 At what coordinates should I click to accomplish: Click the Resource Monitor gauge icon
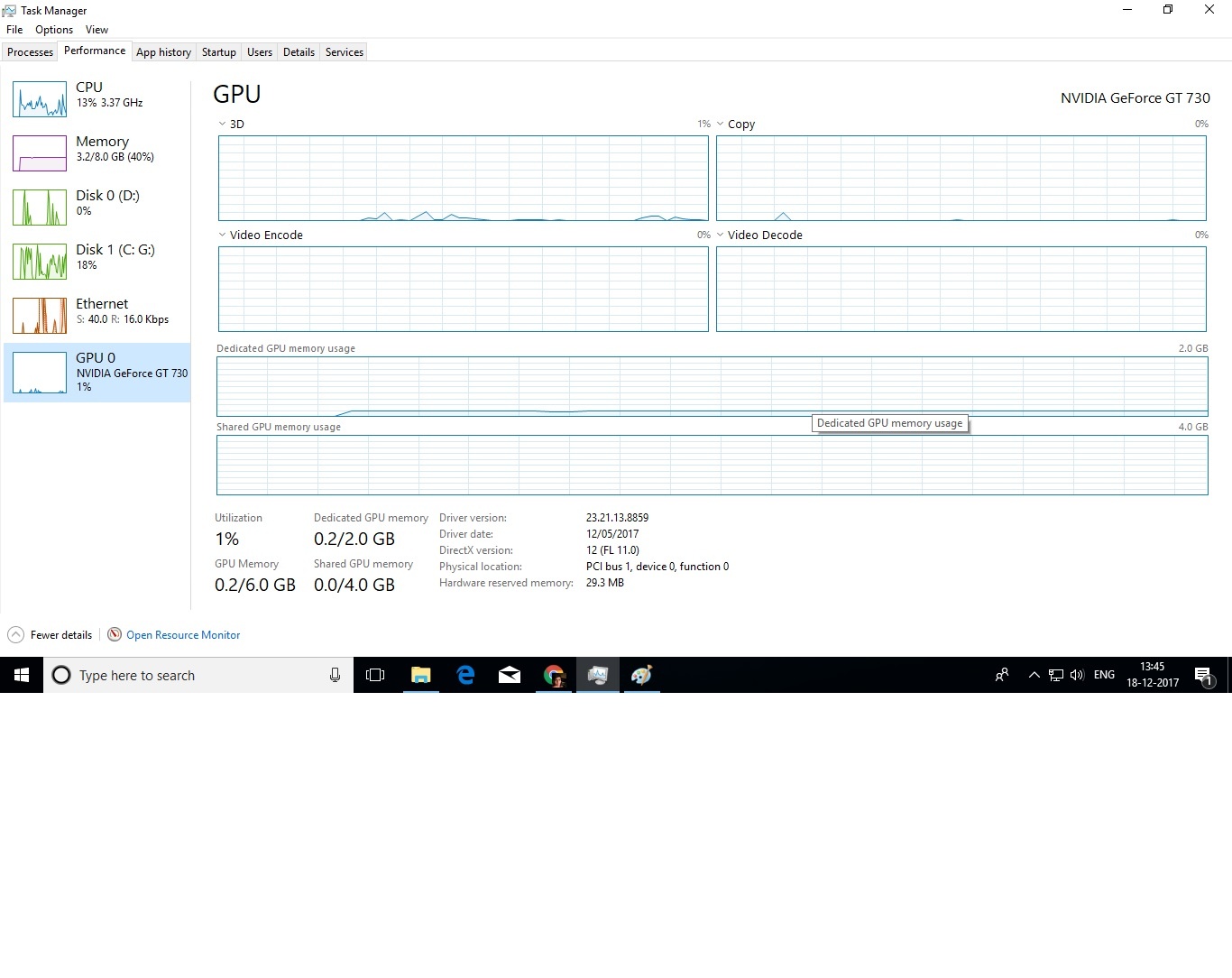click(115, 635)
